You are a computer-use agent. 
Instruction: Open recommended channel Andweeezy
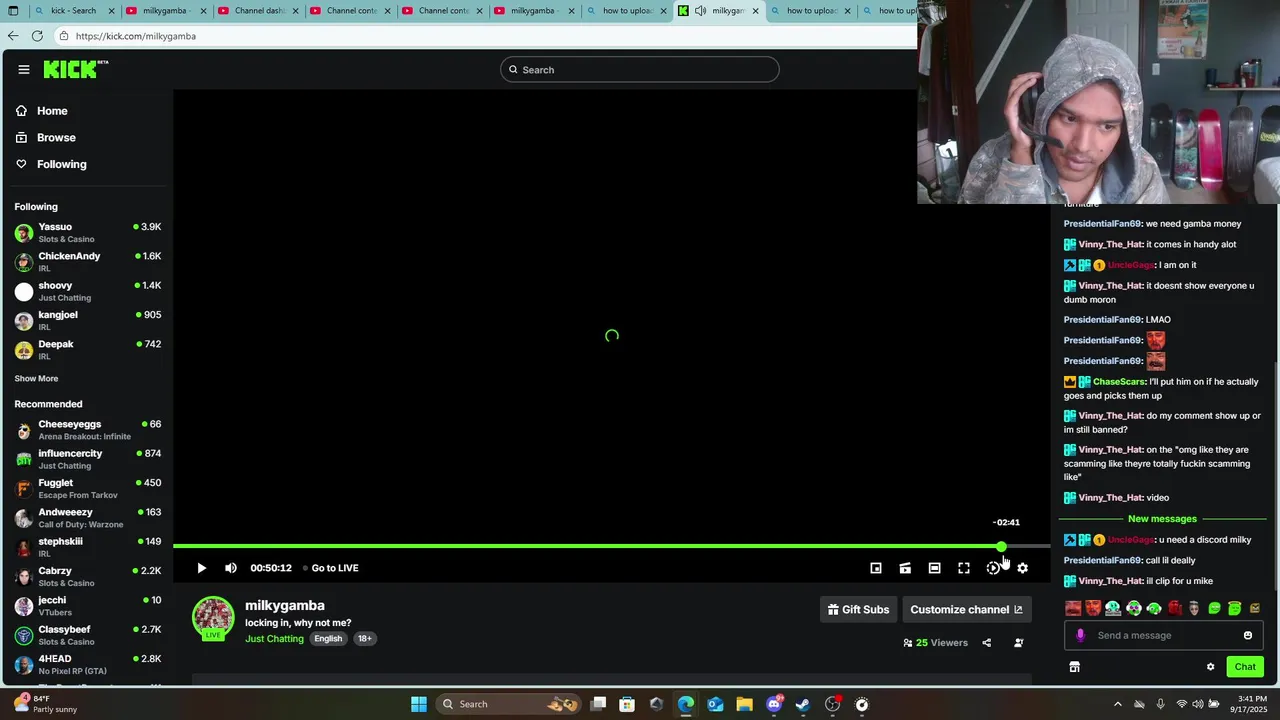pyautogui.click(x=88, y=518)
